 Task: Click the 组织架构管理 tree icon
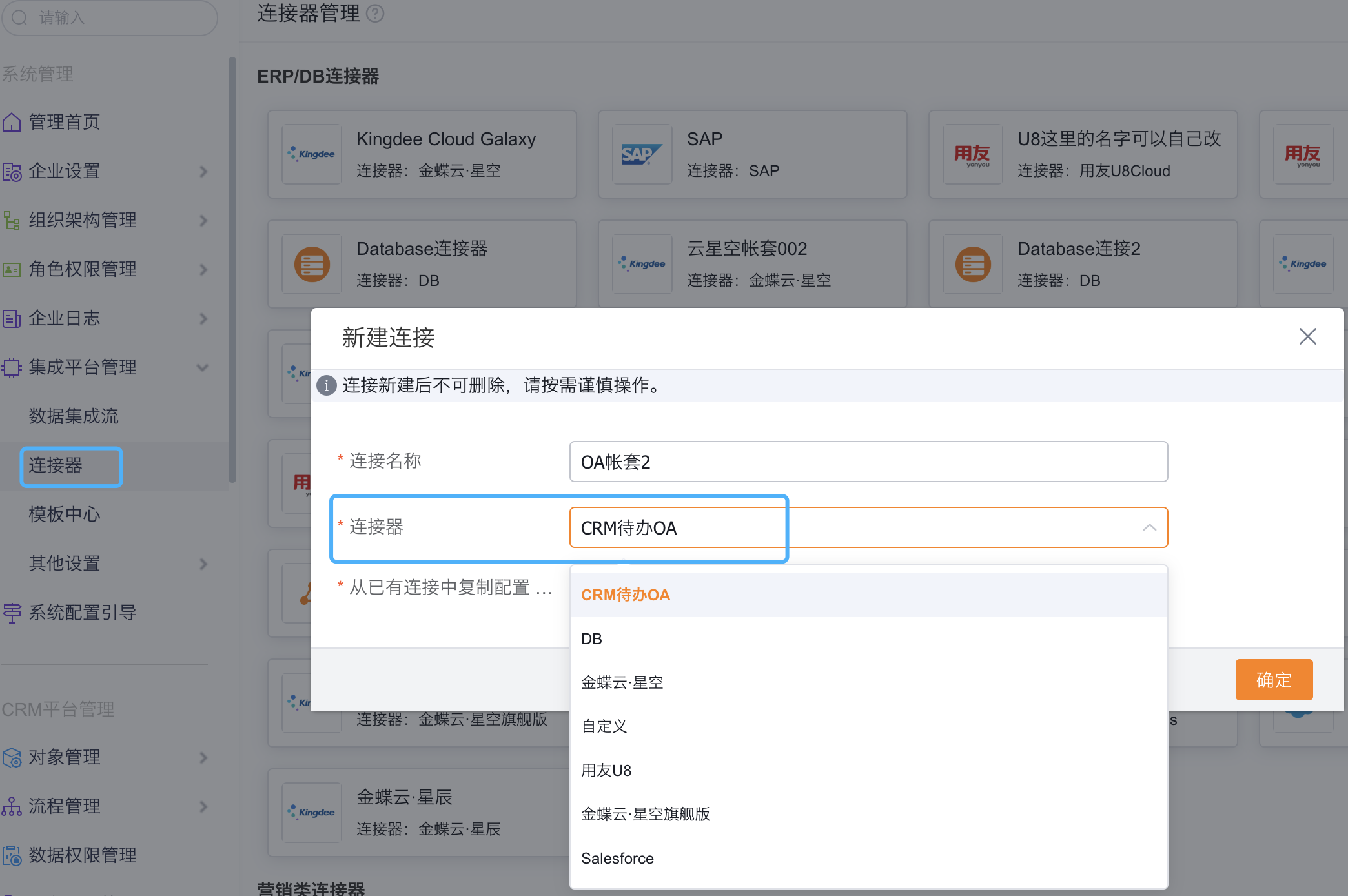[12, 220]
